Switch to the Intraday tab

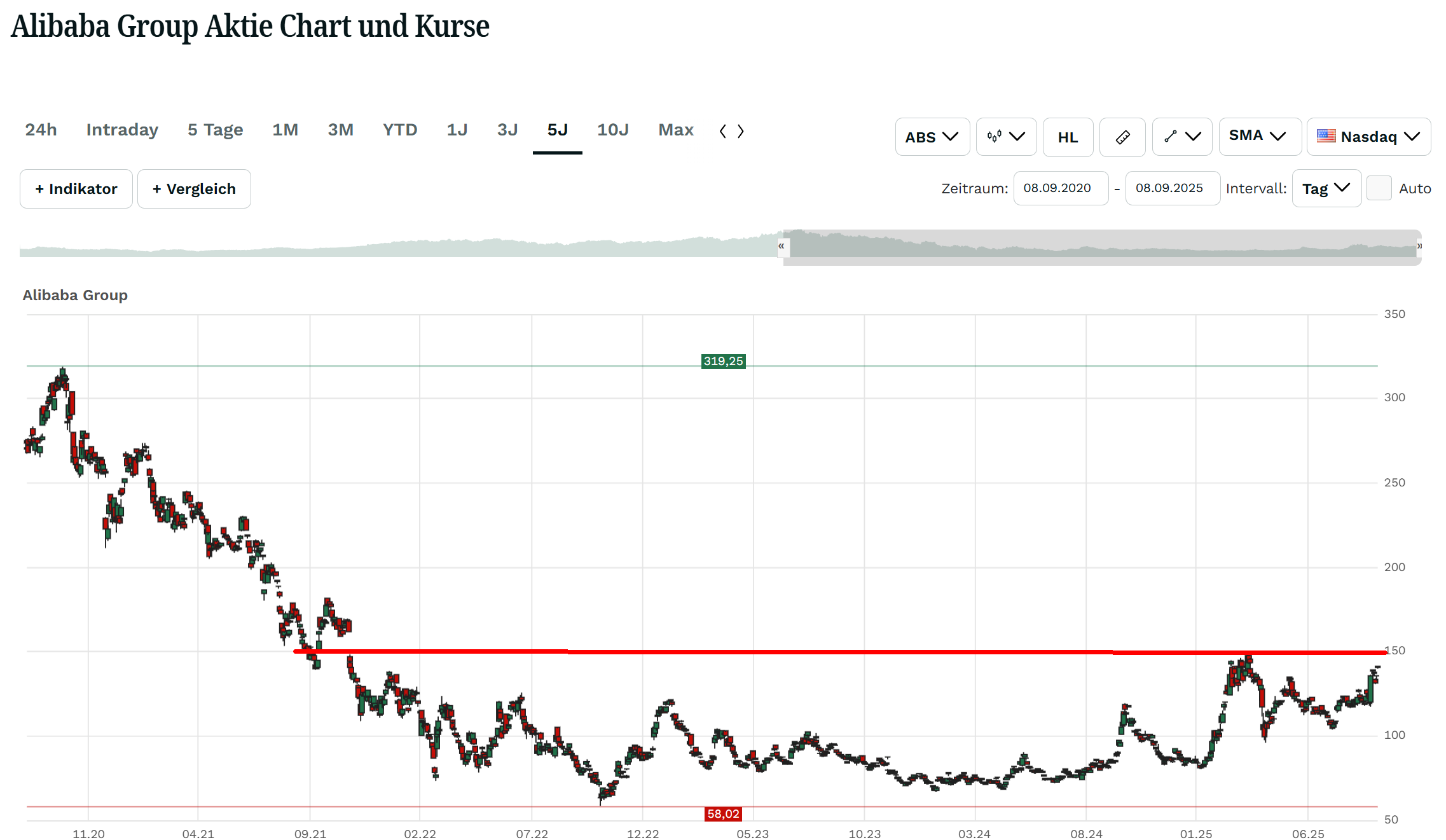point(122,130)
